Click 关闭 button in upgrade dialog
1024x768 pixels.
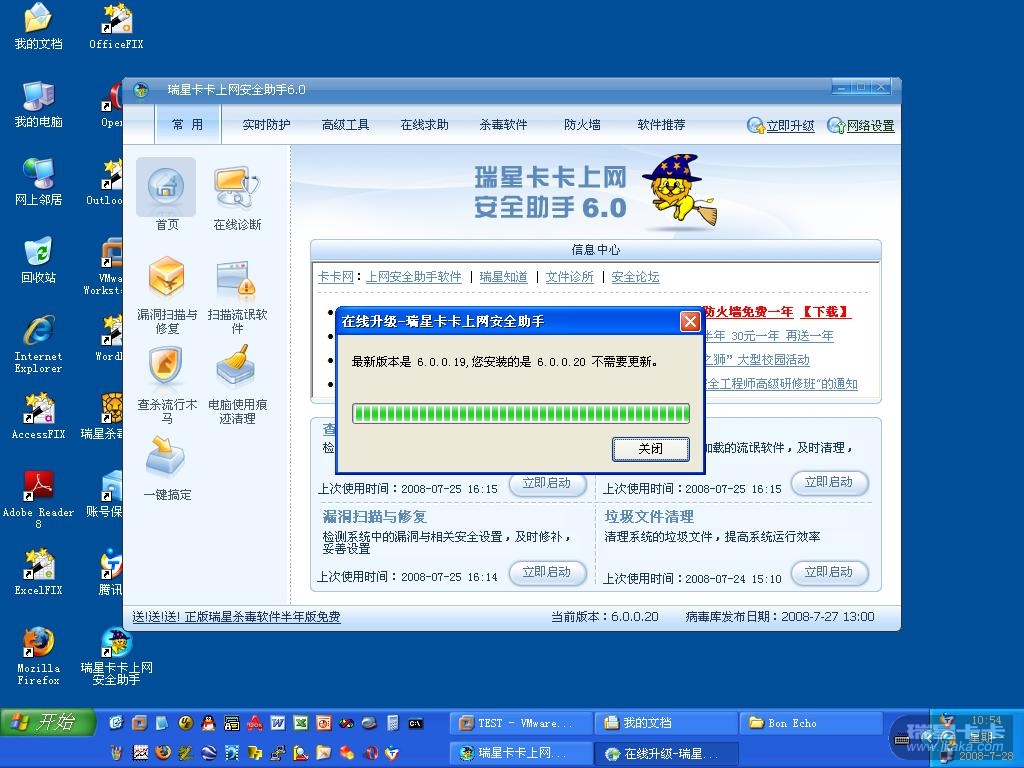point(650,449)
